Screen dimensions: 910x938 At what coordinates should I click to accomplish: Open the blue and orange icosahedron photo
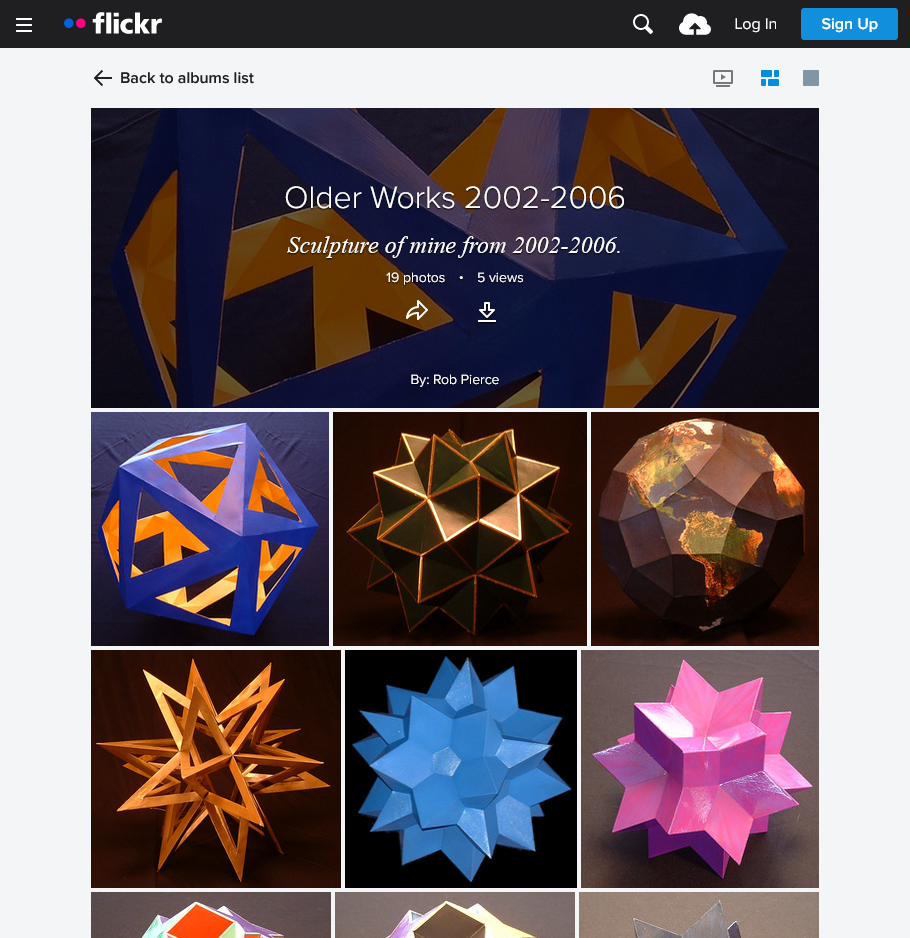pos(210,529)
